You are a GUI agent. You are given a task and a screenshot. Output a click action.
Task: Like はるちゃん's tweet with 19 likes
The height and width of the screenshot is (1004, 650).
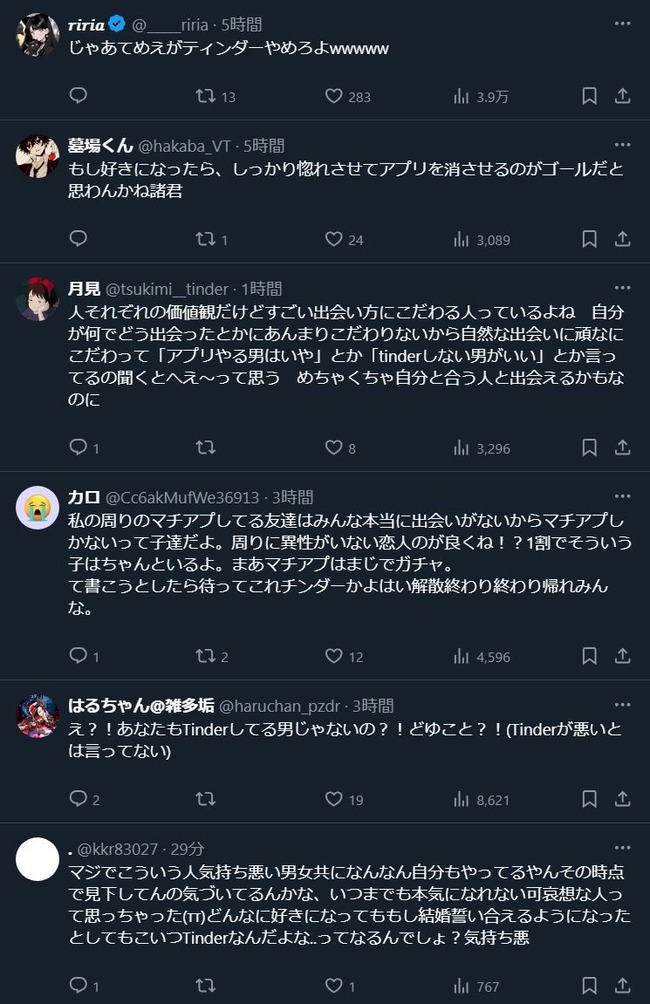point(334,799)
